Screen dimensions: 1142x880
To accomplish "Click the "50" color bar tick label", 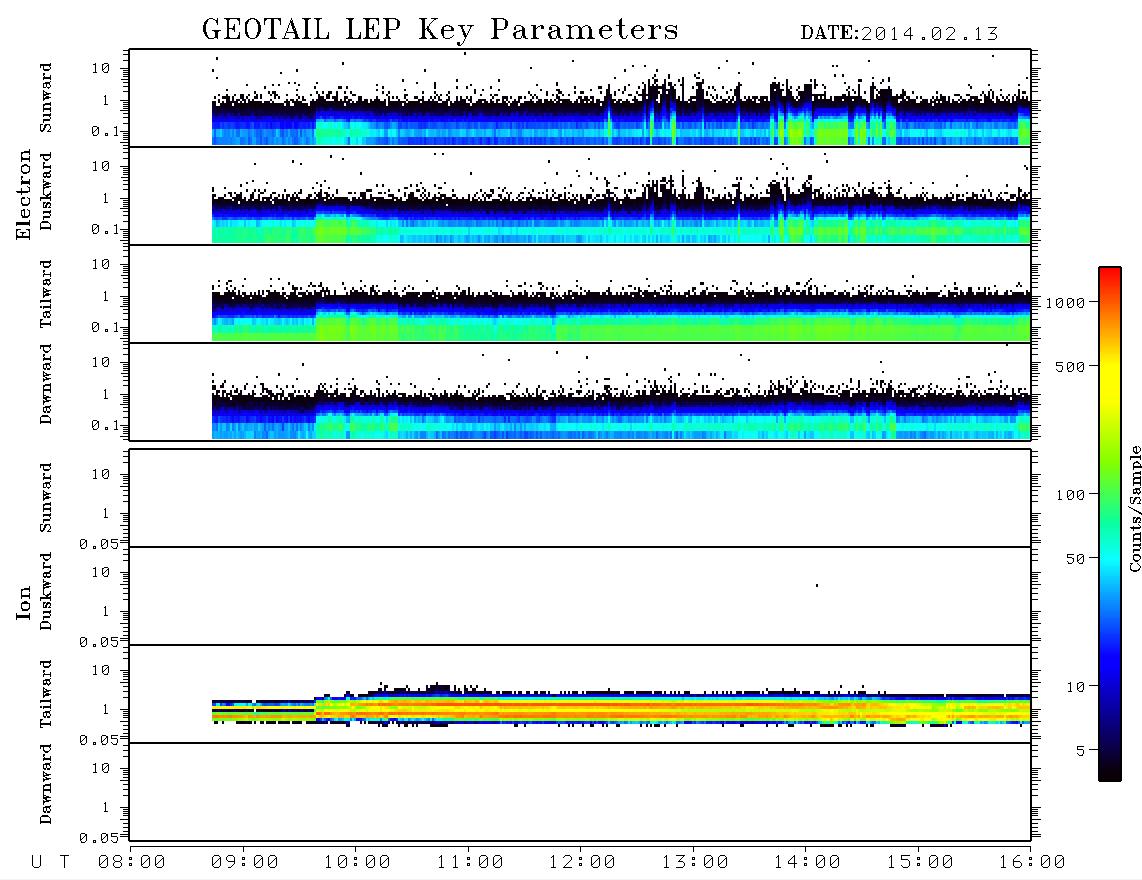I will (1076, 559).
